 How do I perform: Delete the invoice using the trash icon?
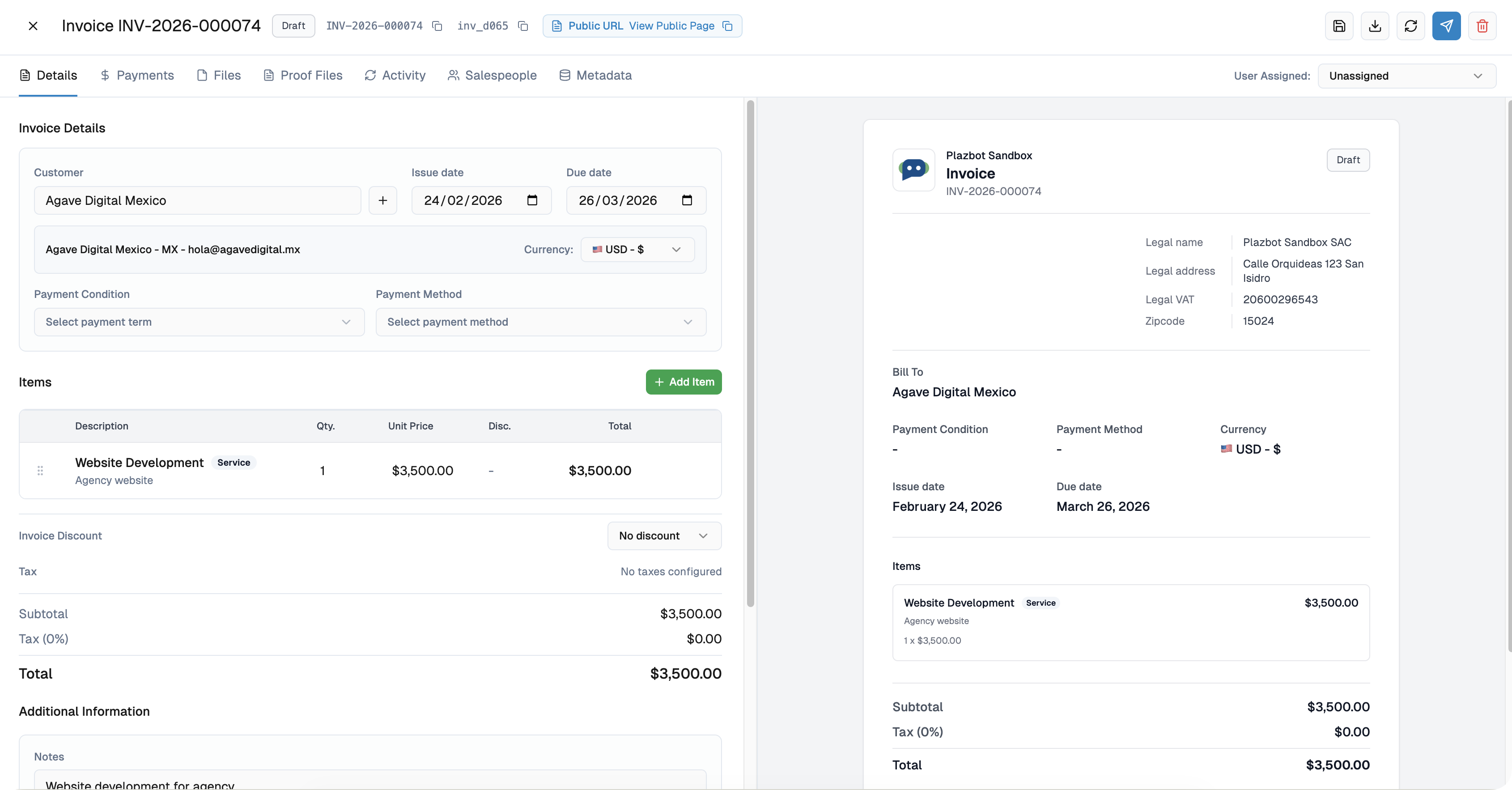[x=1482, y=26]
